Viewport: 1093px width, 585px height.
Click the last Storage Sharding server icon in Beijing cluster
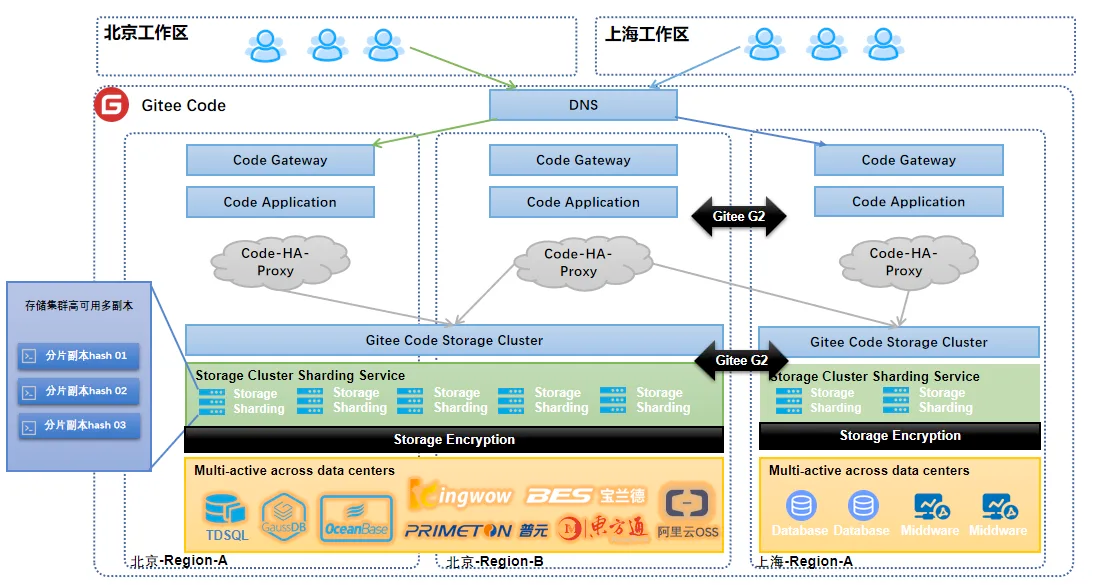pyautogui.click(x=613, y=400)
